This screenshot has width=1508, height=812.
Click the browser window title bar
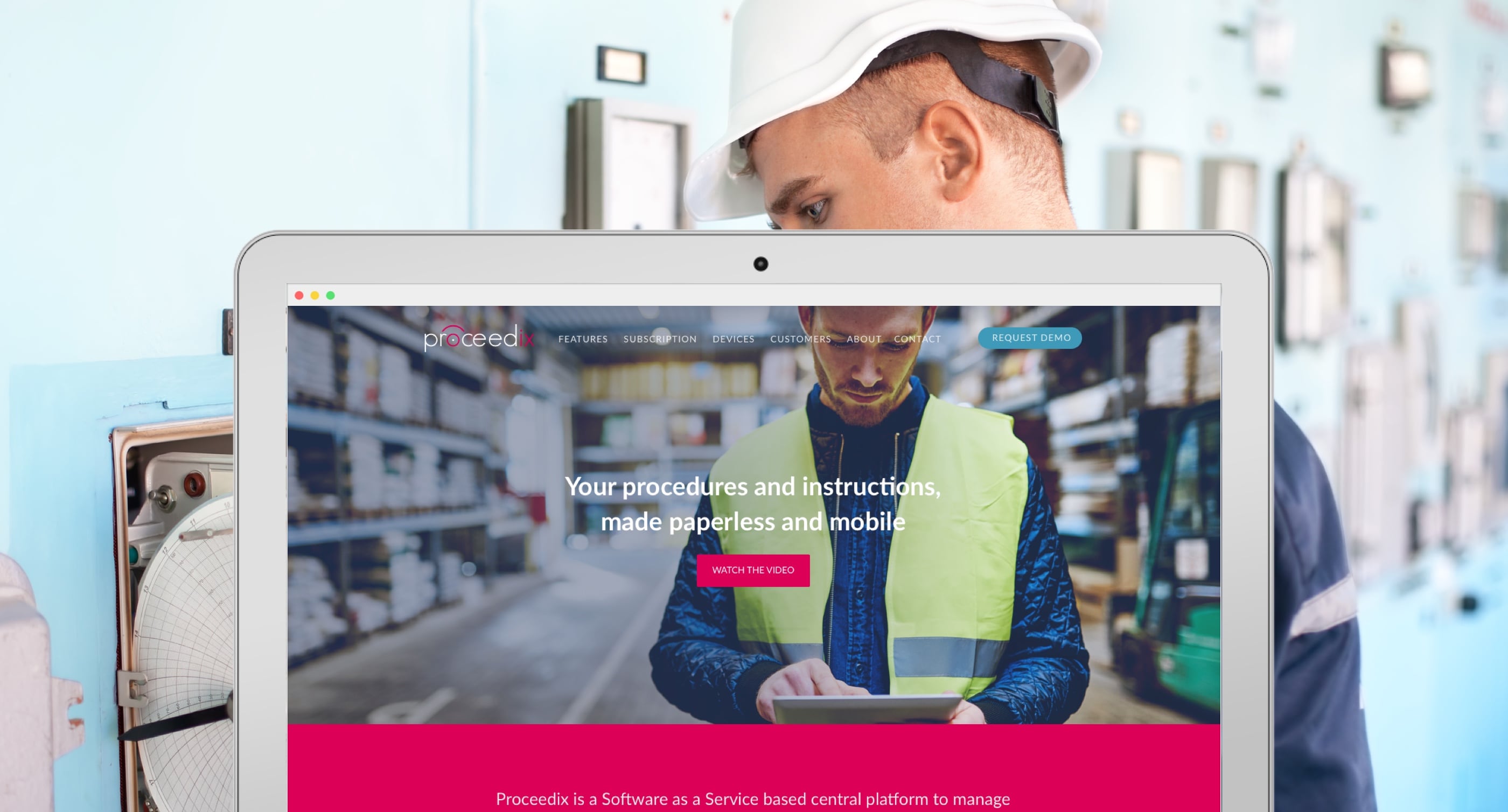pos(754,295)
